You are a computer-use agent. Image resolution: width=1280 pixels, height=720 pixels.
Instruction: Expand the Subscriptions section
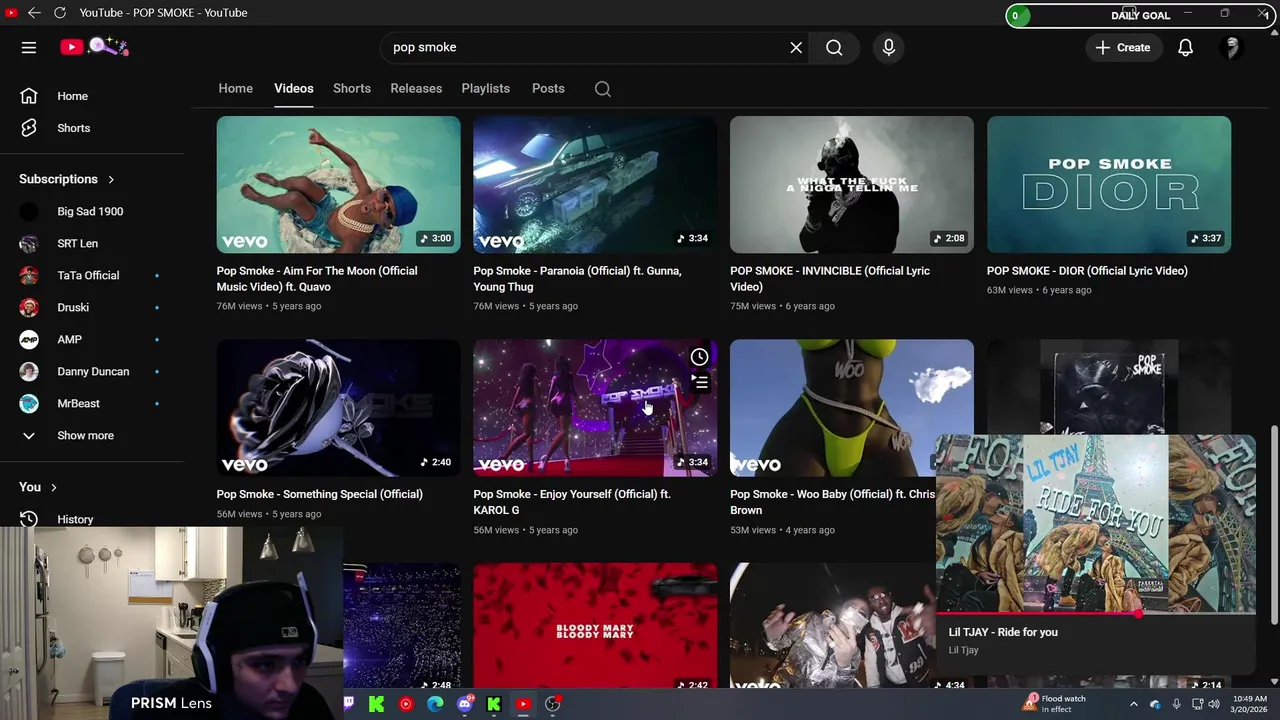pyautogui.click(x=67, y=179)
